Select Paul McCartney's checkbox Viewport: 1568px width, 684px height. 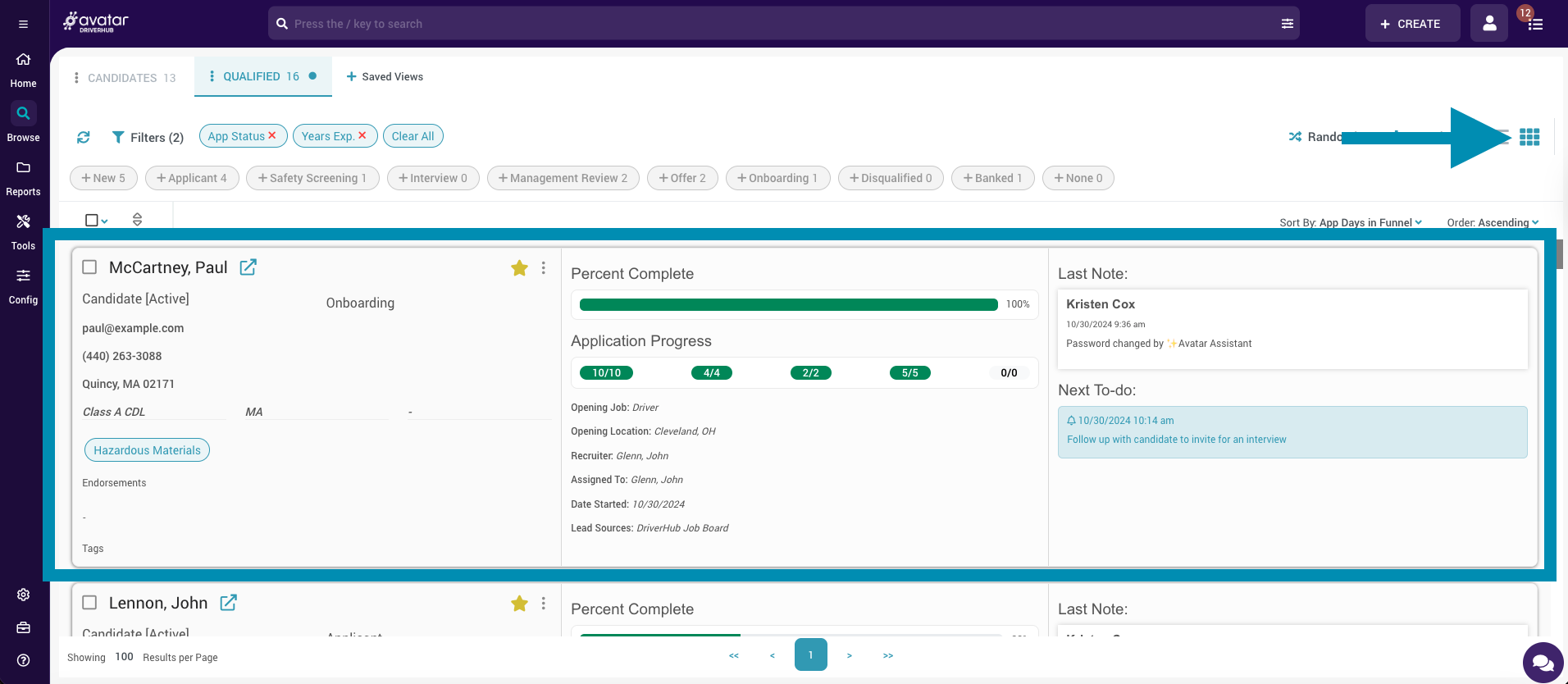click(90, 267)
